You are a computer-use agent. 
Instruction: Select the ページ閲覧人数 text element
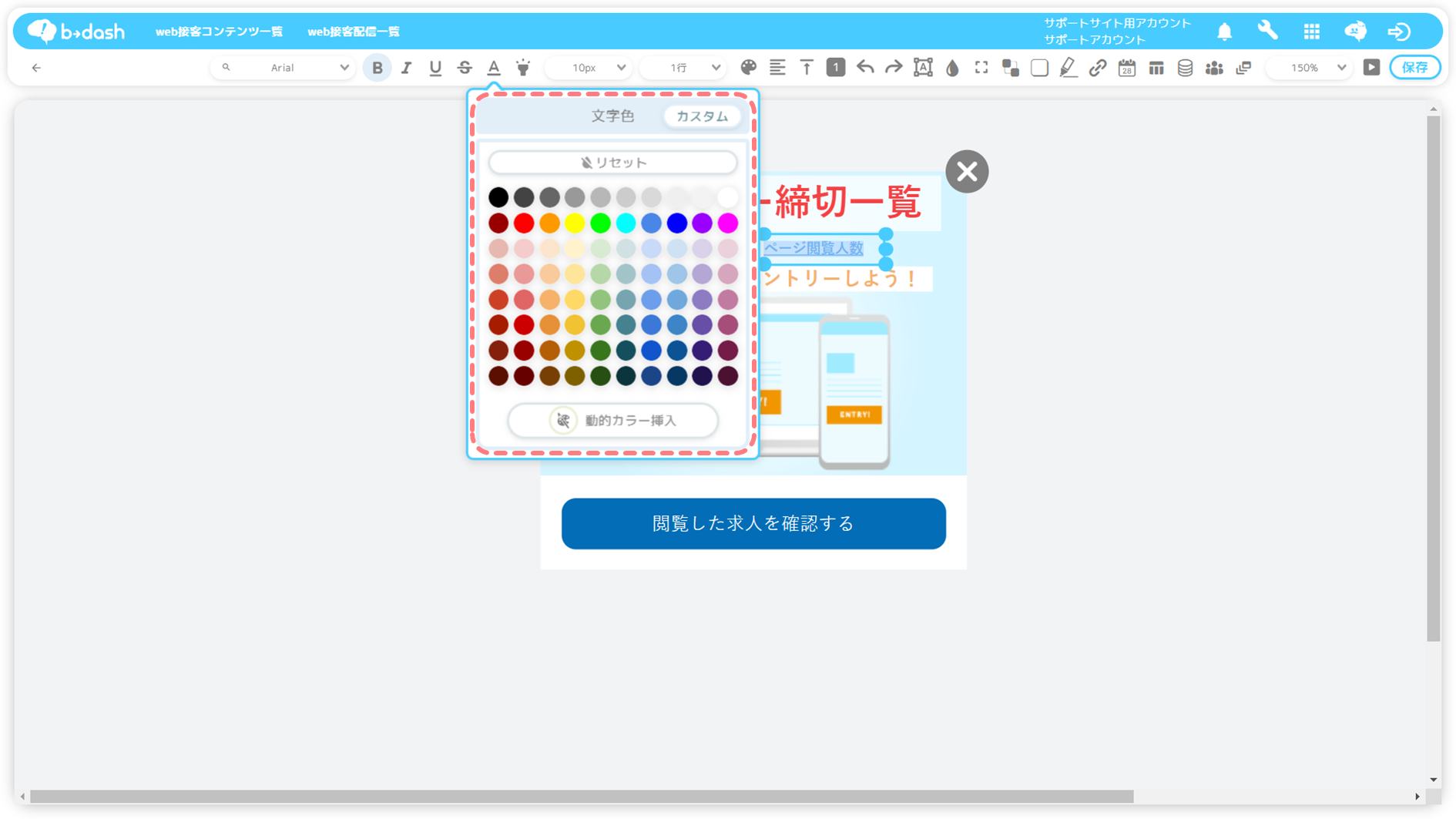(x=814, y=248)
